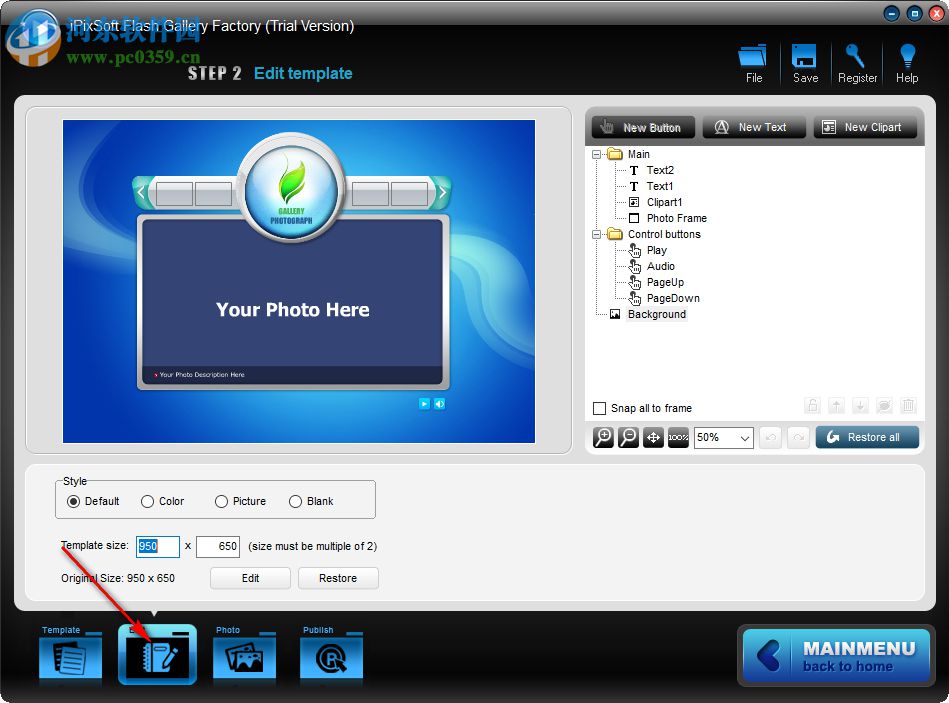Choose the Blank style

[295, 501]
